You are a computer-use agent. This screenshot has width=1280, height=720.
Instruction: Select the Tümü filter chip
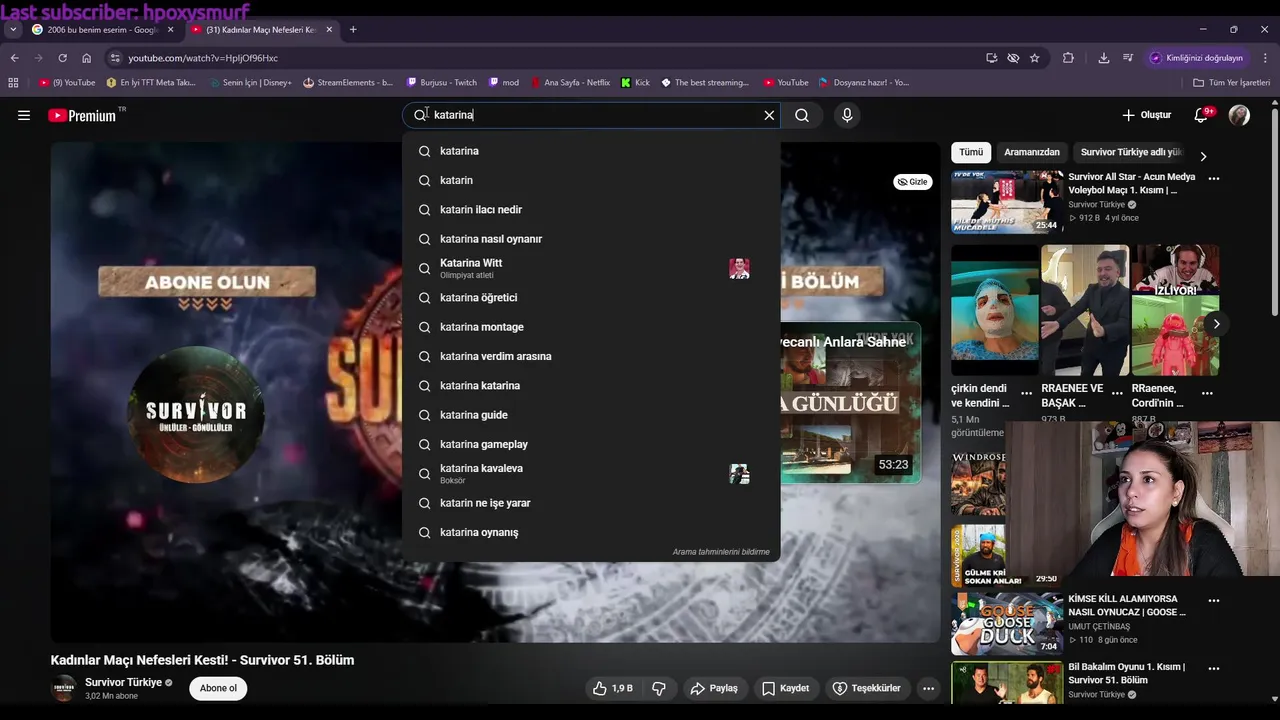coord(971,153)
